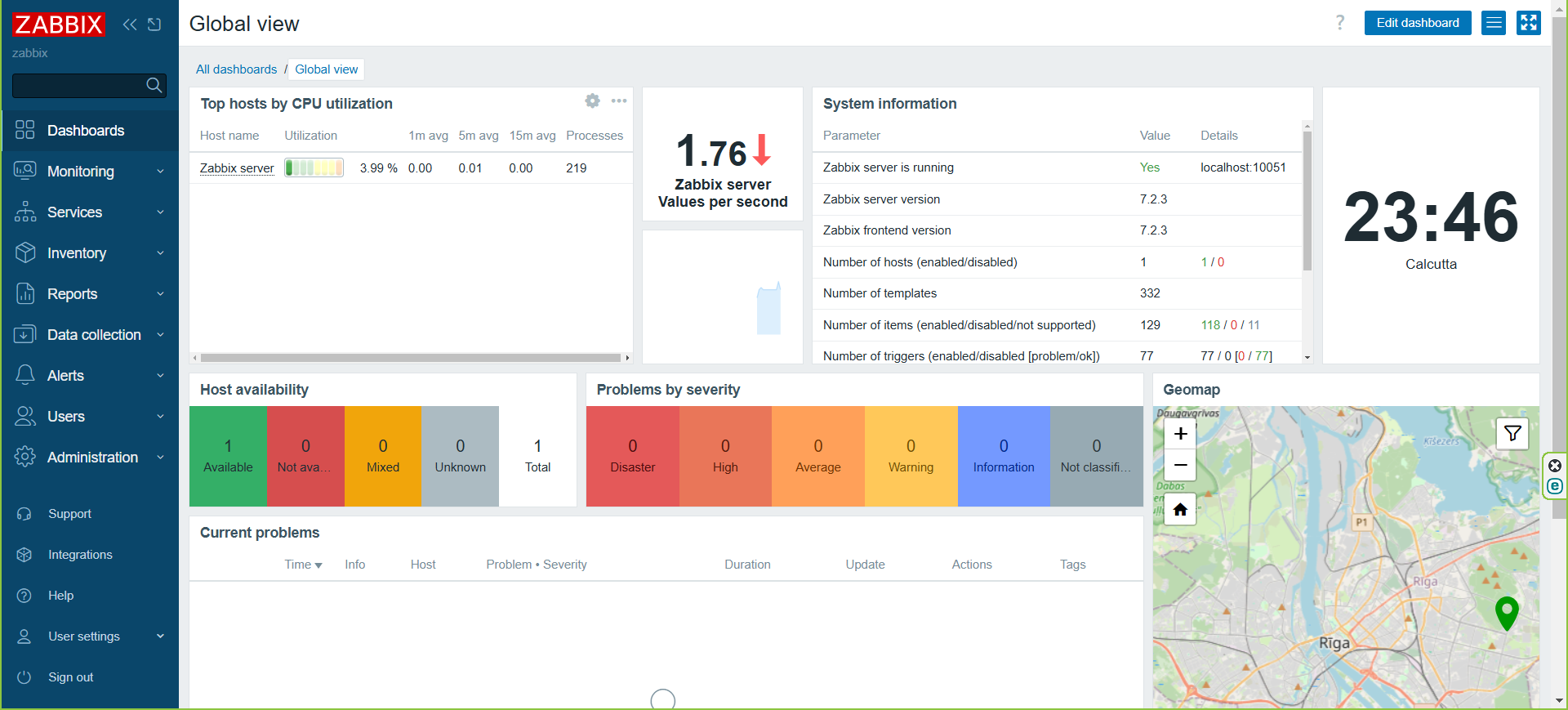Click the User settings person icon

[24, 636]
